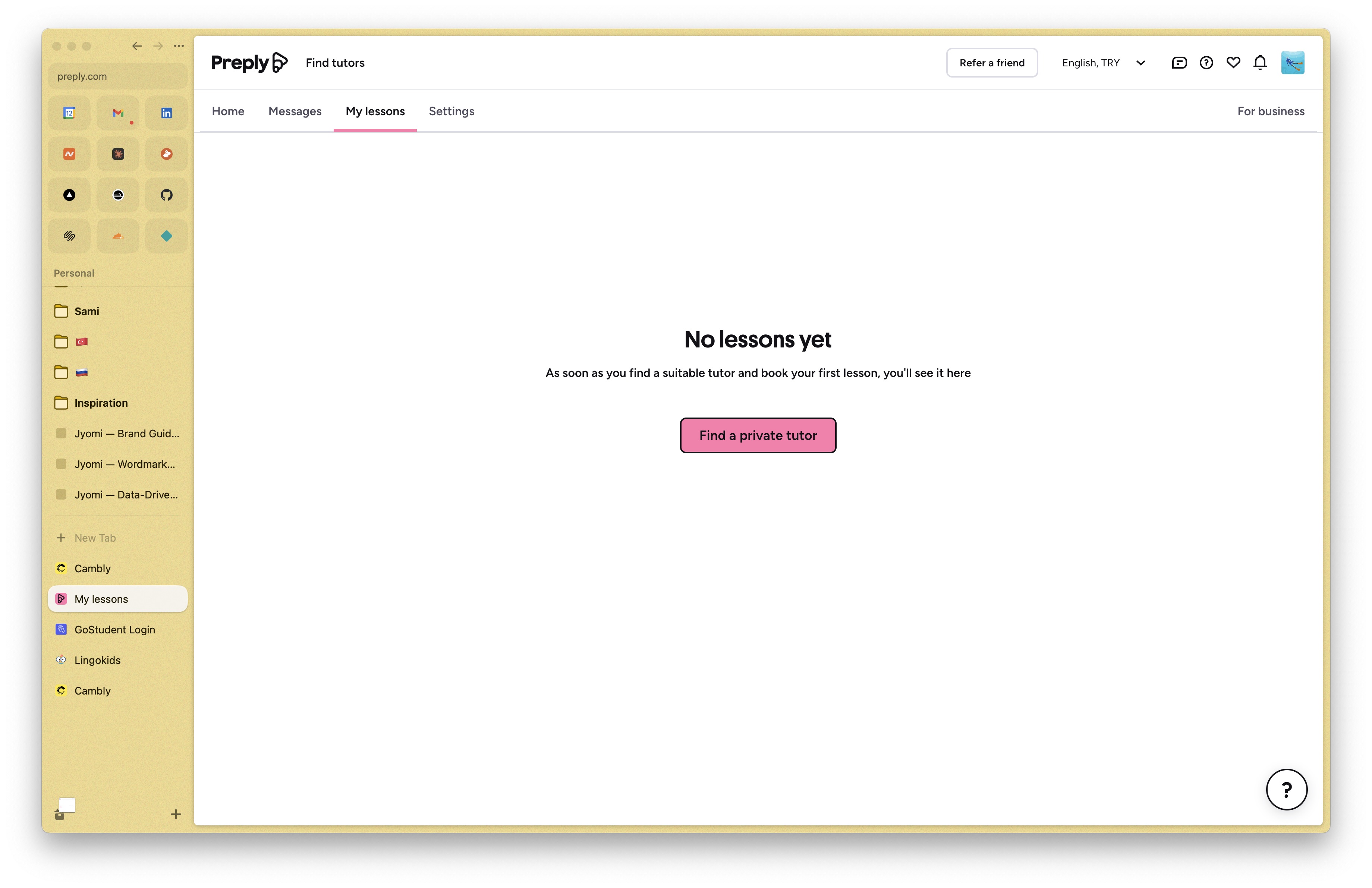Expand the Inspiration folder
Viewport: 1372px width, 888px height.
click(x=100, y=403)
